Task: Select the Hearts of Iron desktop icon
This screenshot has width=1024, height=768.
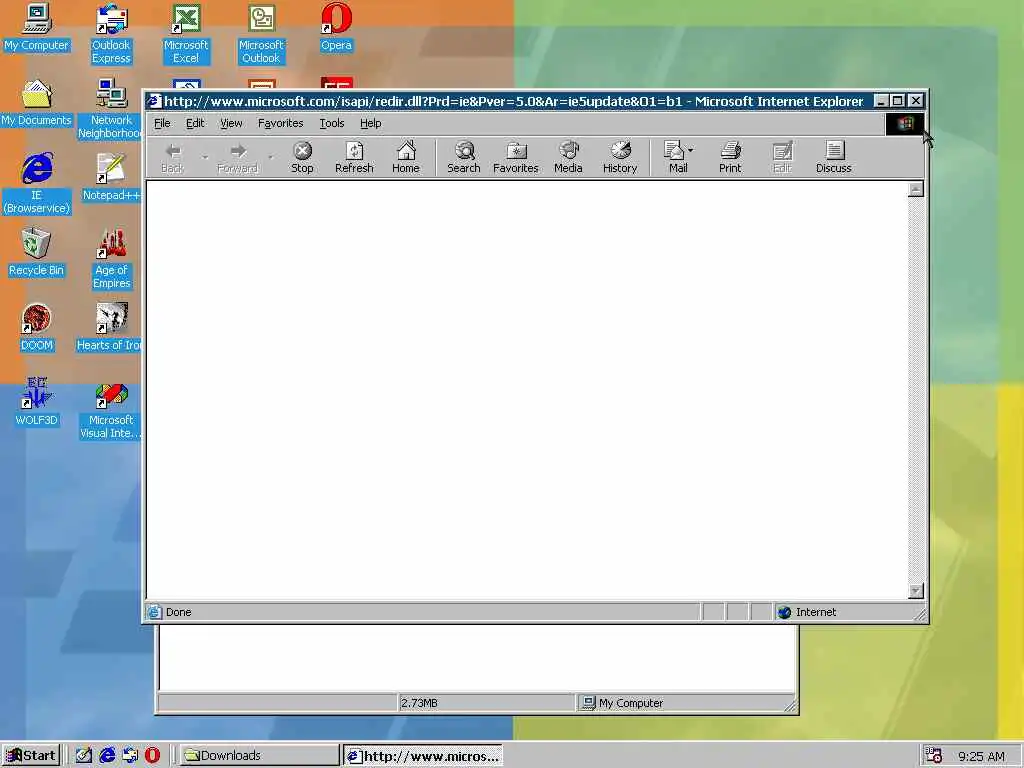Action: point(110,328)
